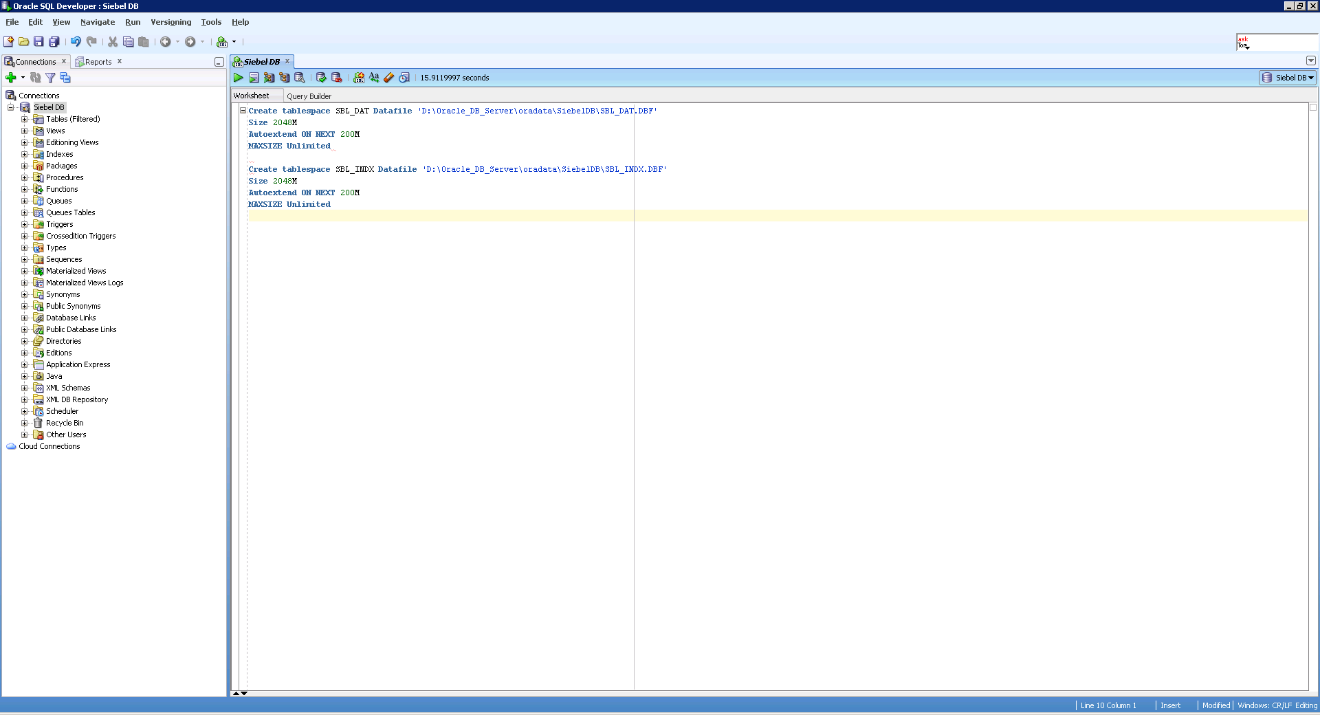Switch to the Reports tab
Viewport: 1320px width, 715px height.
(x=98, y=62)
